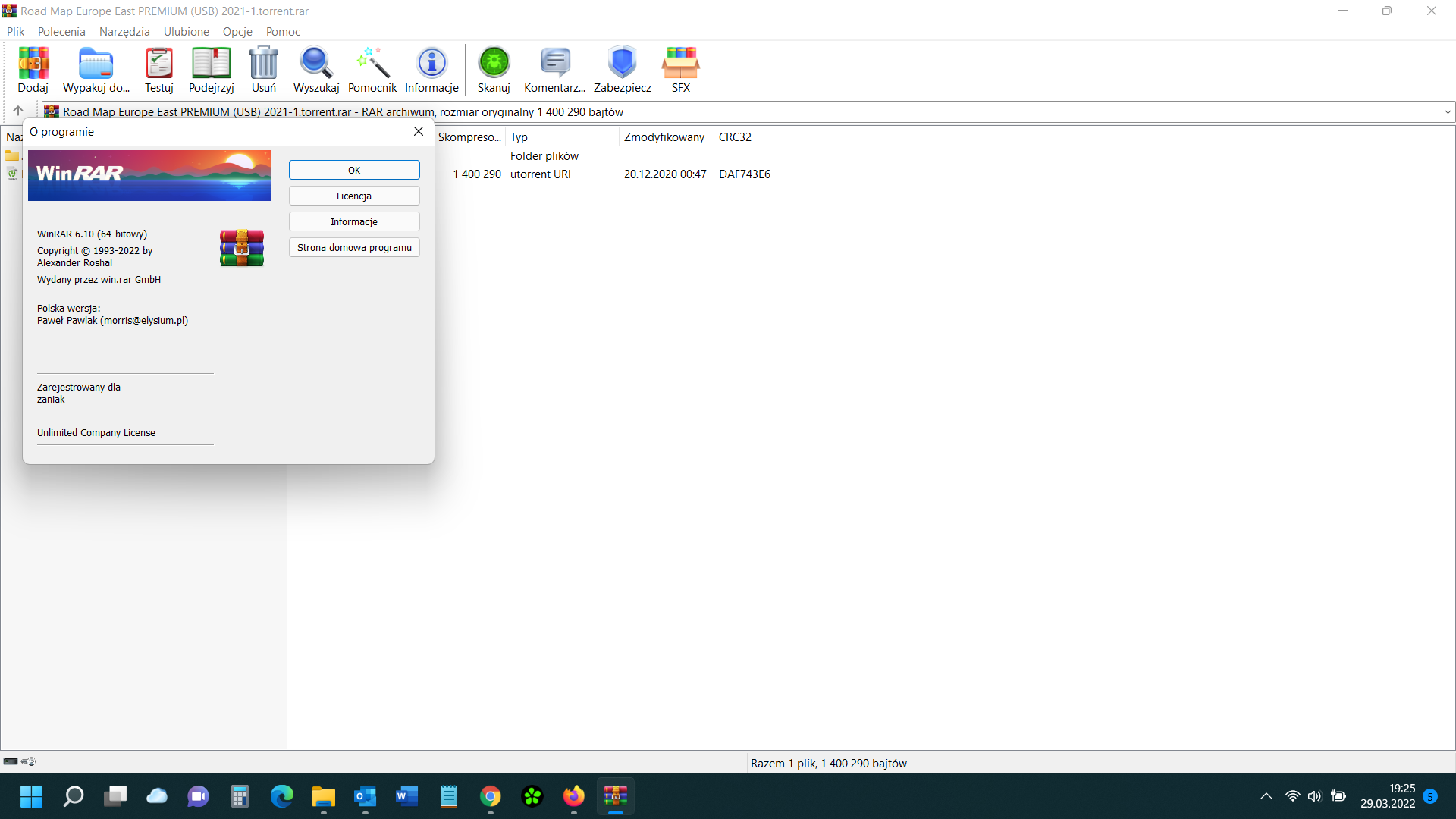
Task: Click the 20.12.2020 00:47 date cell
Action: tap(665, 174)
